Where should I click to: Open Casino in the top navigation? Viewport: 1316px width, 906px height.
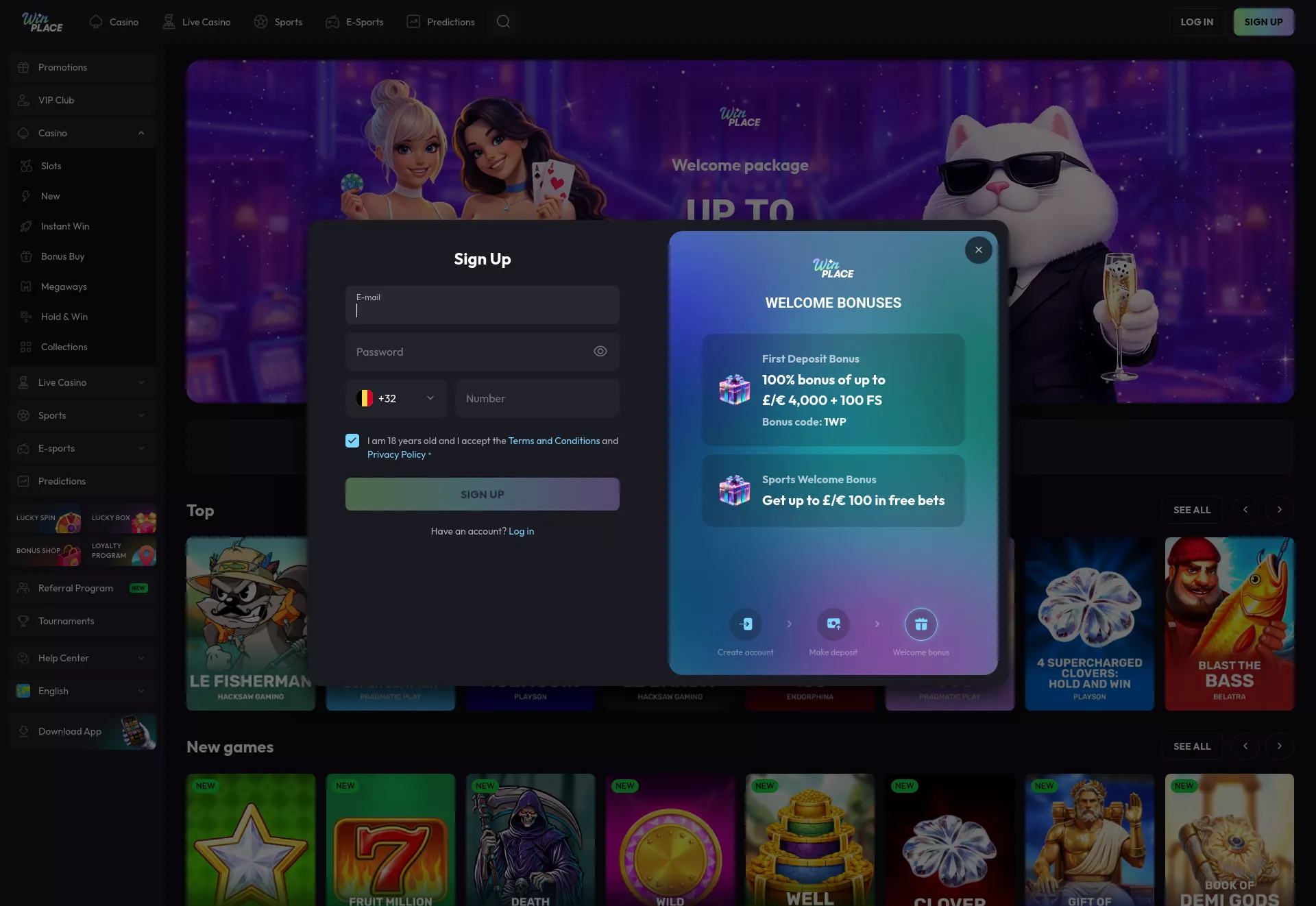[114, 22]
